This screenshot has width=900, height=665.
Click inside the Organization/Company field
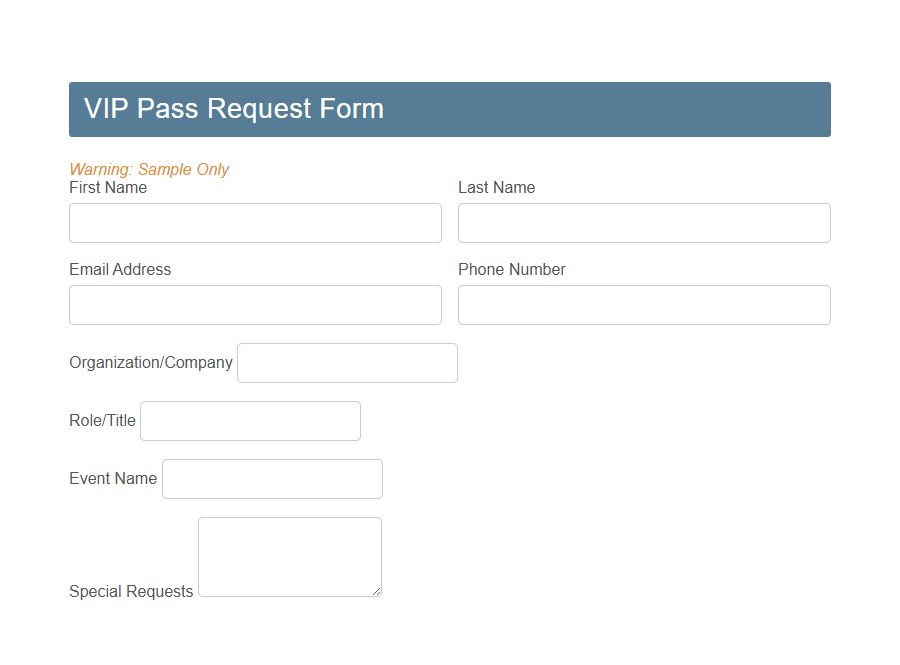coord(347,362)
